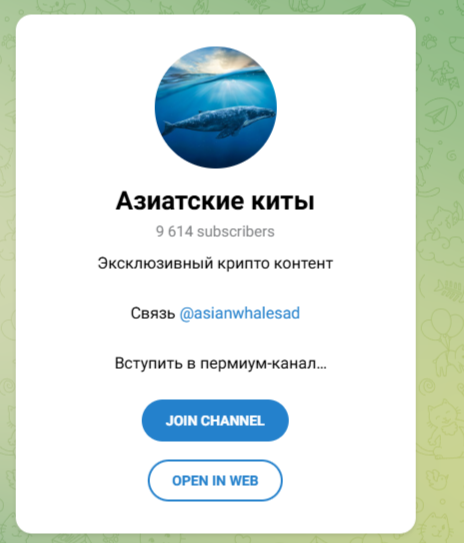Image resolution: width=464 pixels, height=543 pixels.
Task: Click the whale inside the avatar image
Action: pos(219,121)
